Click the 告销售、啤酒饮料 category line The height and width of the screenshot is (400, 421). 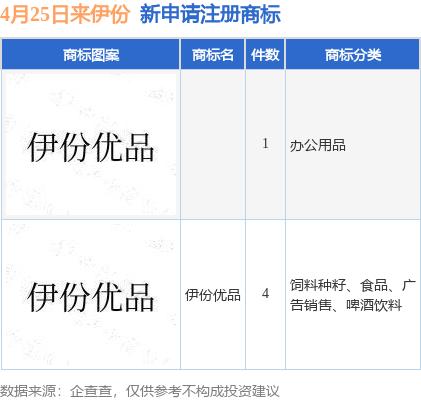(346, 305)
